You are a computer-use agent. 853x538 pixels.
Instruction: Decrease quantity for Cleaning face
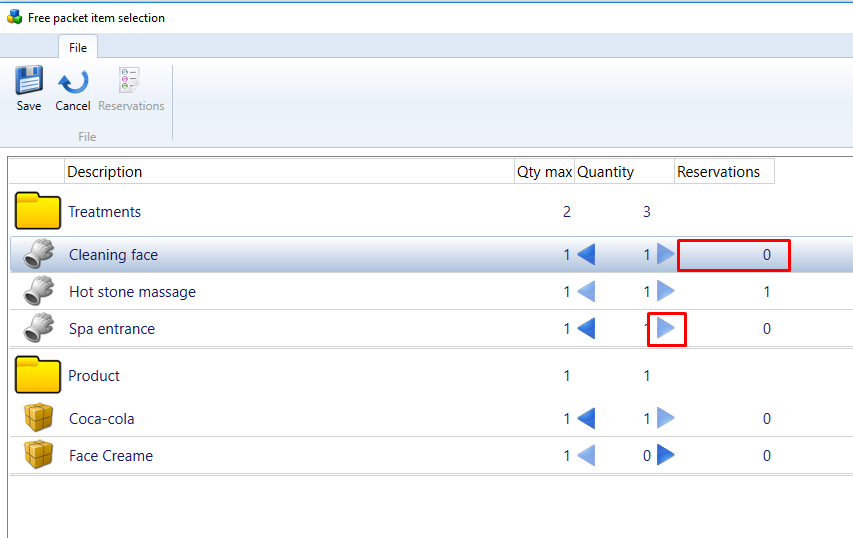click(x=586, y=254)
